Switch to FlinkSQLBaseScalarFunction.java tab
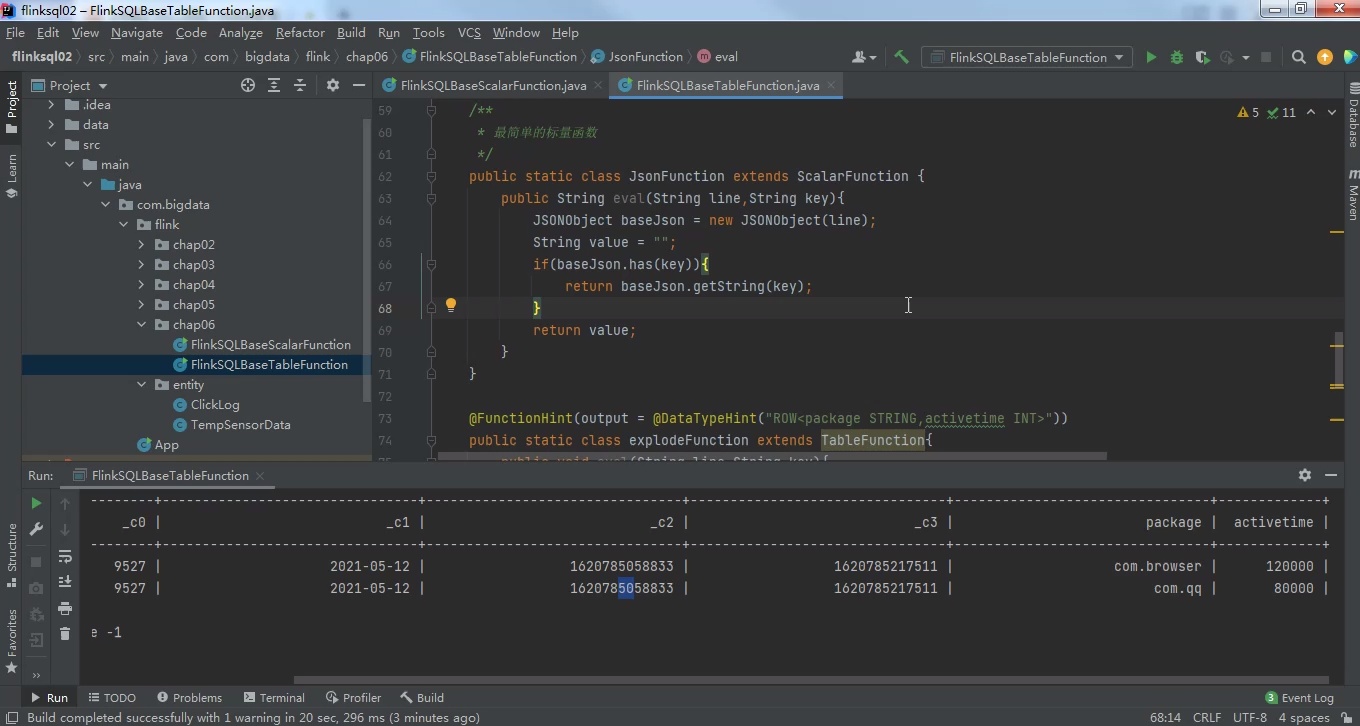The height and width of the screenshot is (726, 1360). (x=492, y=85)
